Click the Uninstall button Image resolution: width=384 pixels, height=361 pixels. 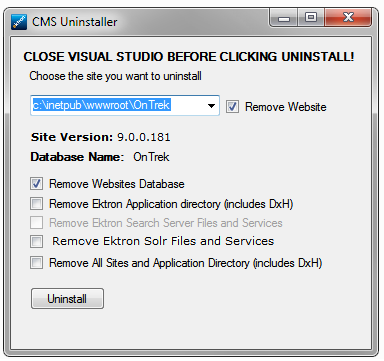click(67, 299)
